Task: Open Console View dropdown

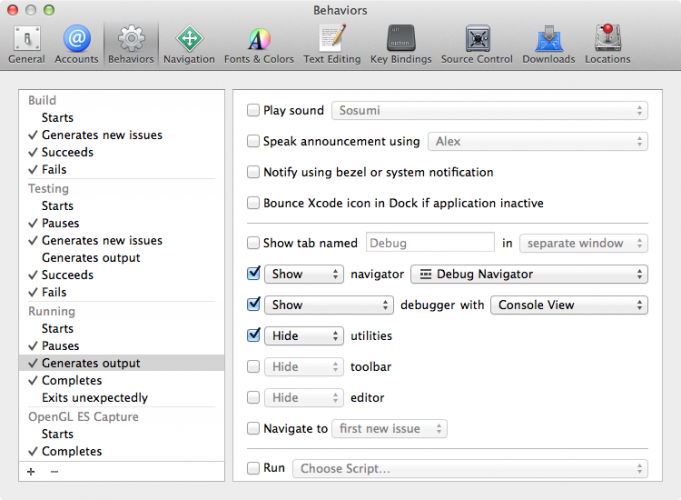Action: coord(569,305)
